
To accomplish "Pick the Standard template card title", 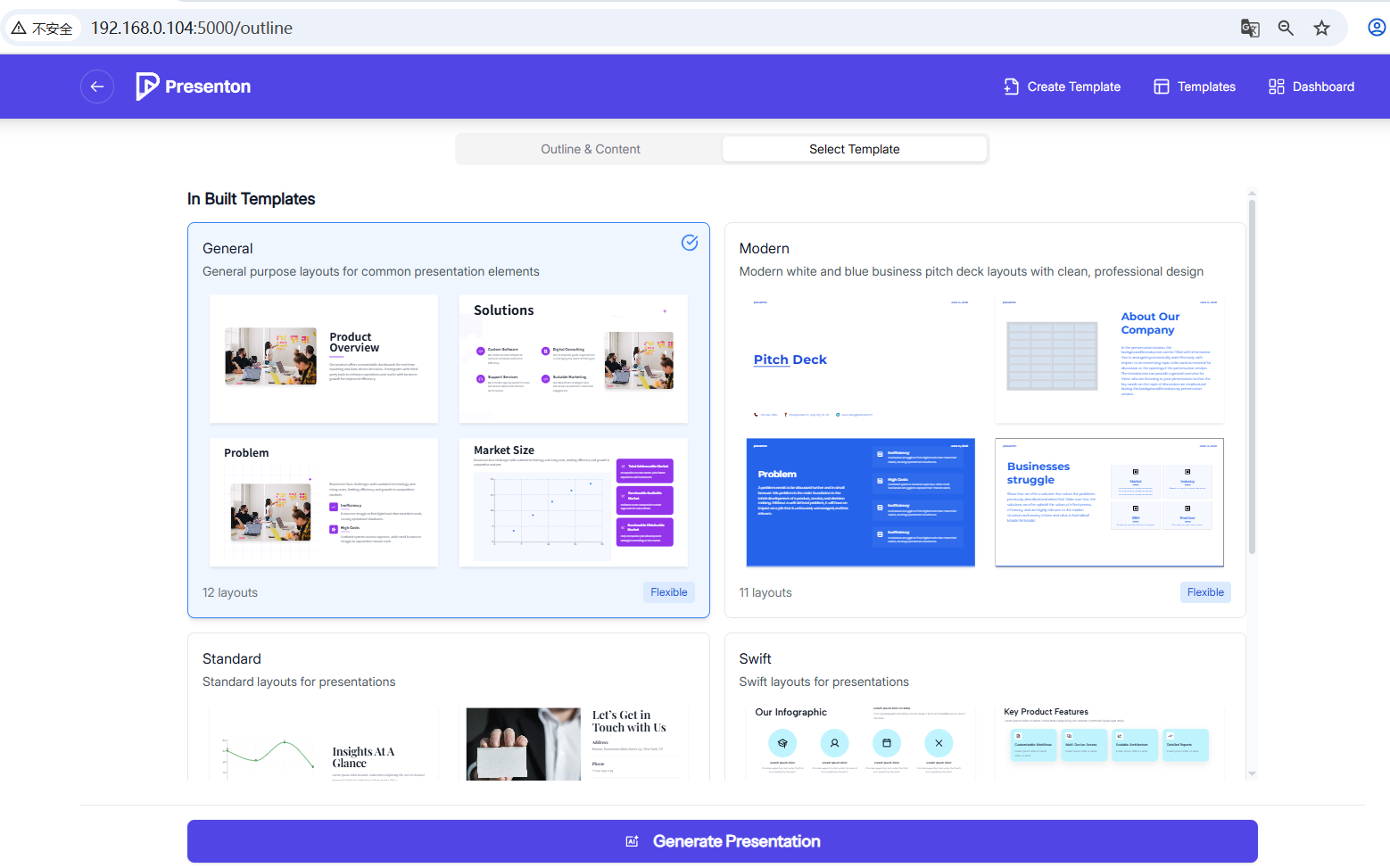I will click(x=232, y=659).
